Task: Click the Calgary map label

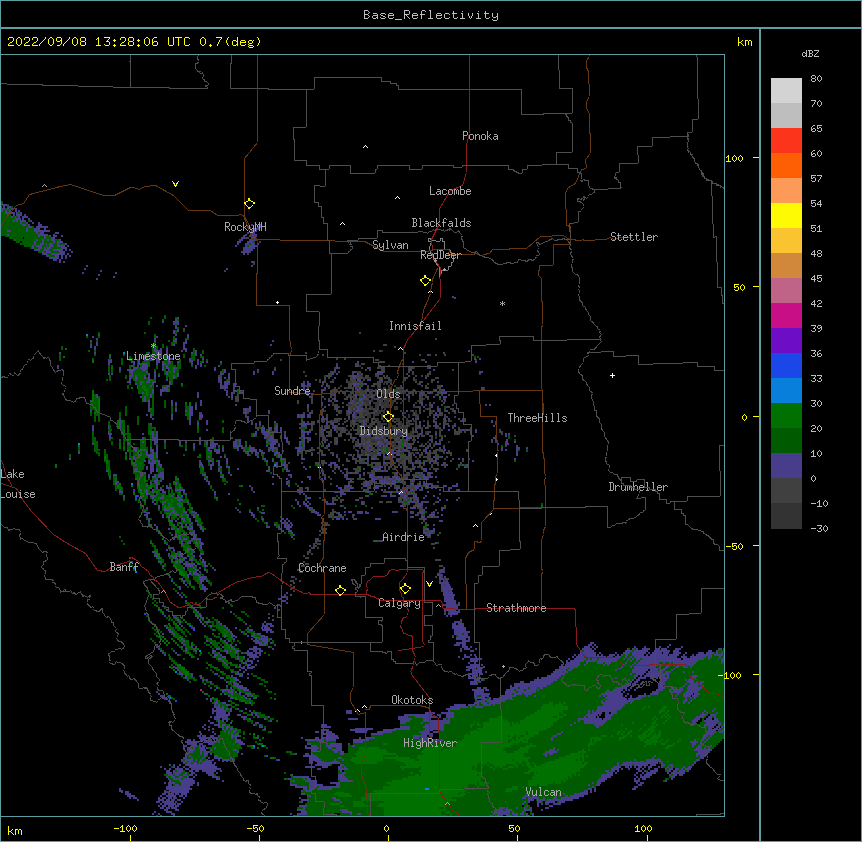Action: point(399,603)
